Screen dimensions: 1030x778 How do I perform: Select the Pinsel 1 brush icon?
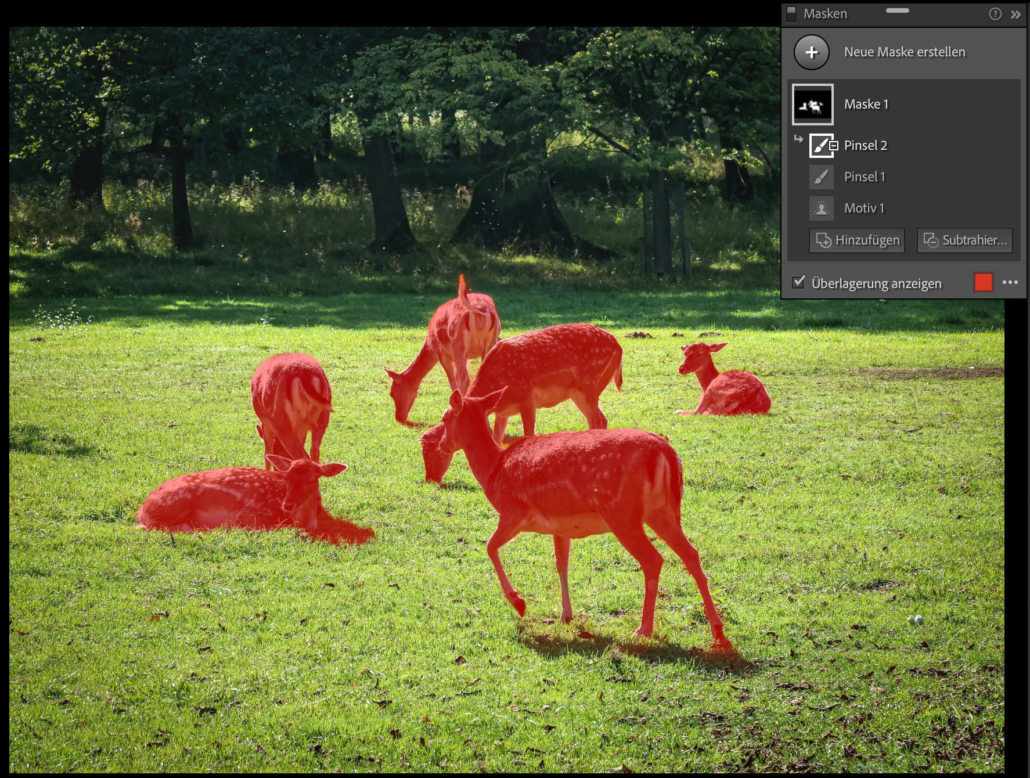821,177
